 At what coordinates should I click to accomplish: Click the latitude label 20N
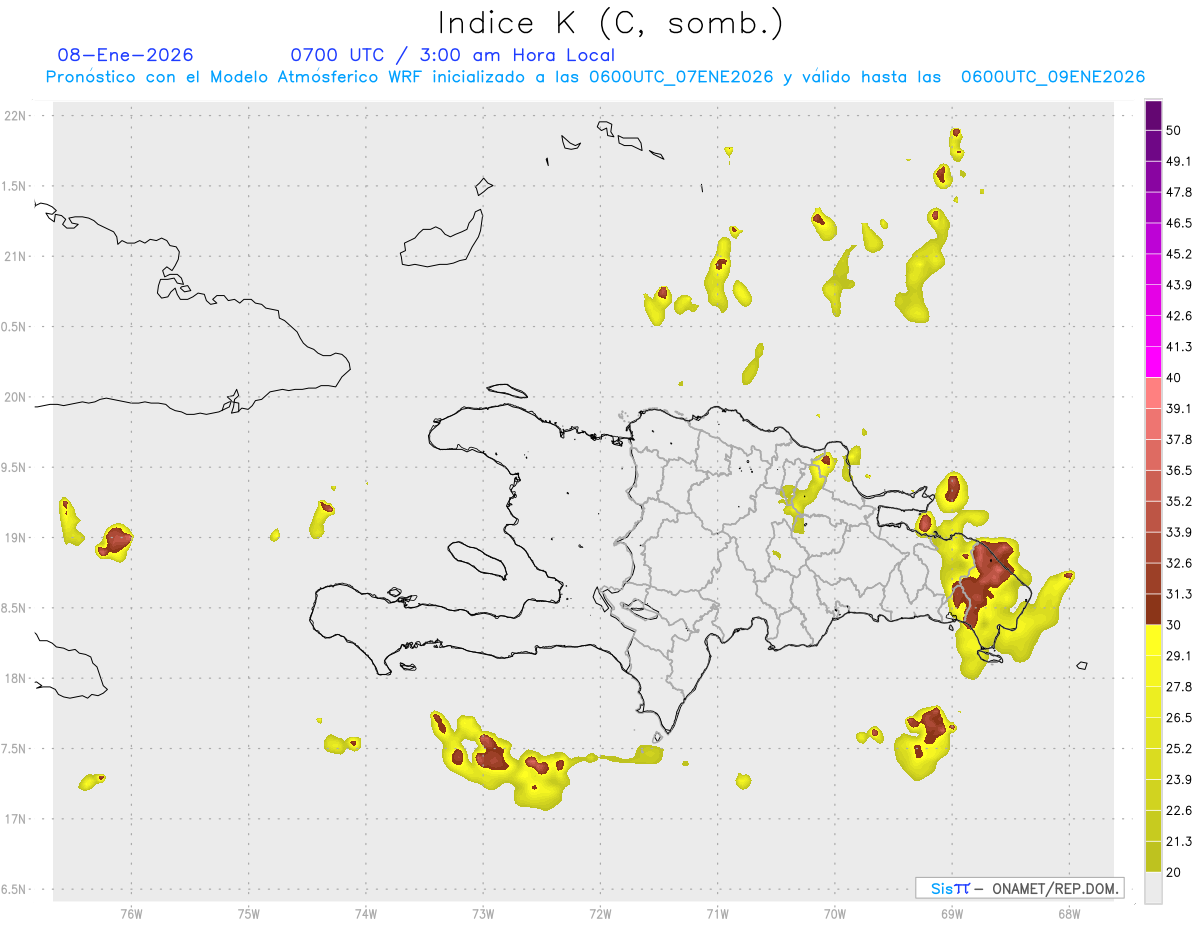coord(16,397)
